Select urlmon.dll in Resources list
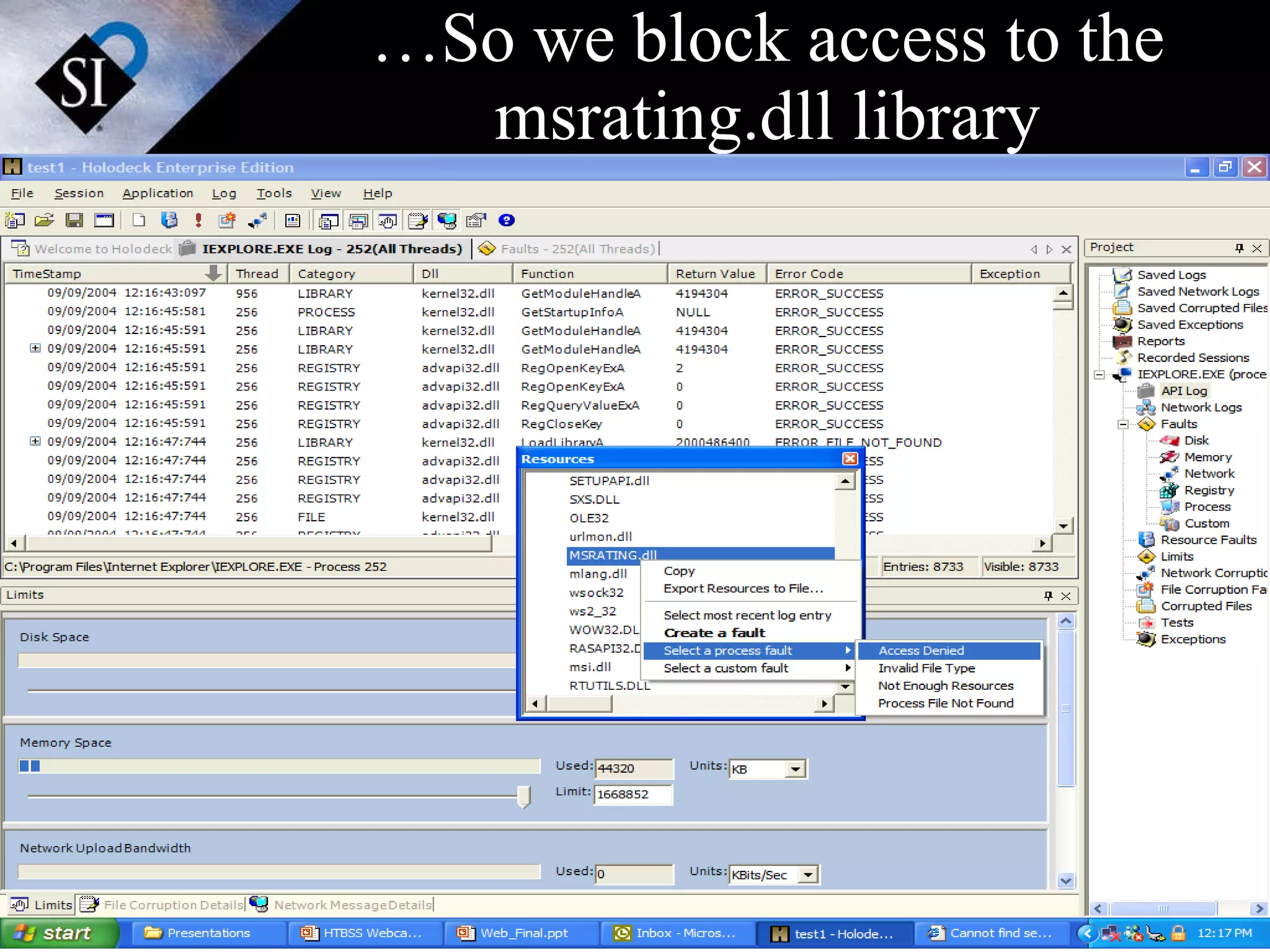 point(600,537)
